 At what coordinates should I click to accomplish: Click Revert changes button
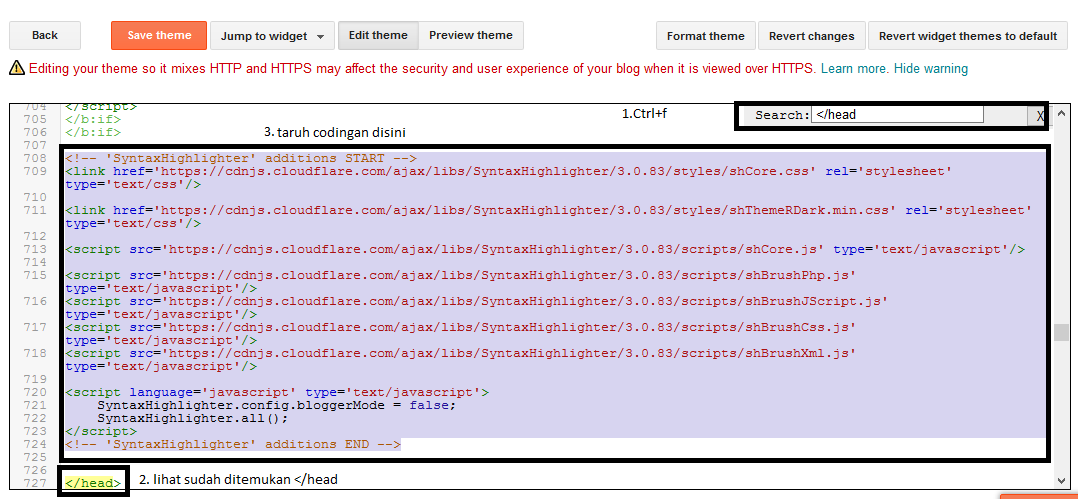point(811,36)
